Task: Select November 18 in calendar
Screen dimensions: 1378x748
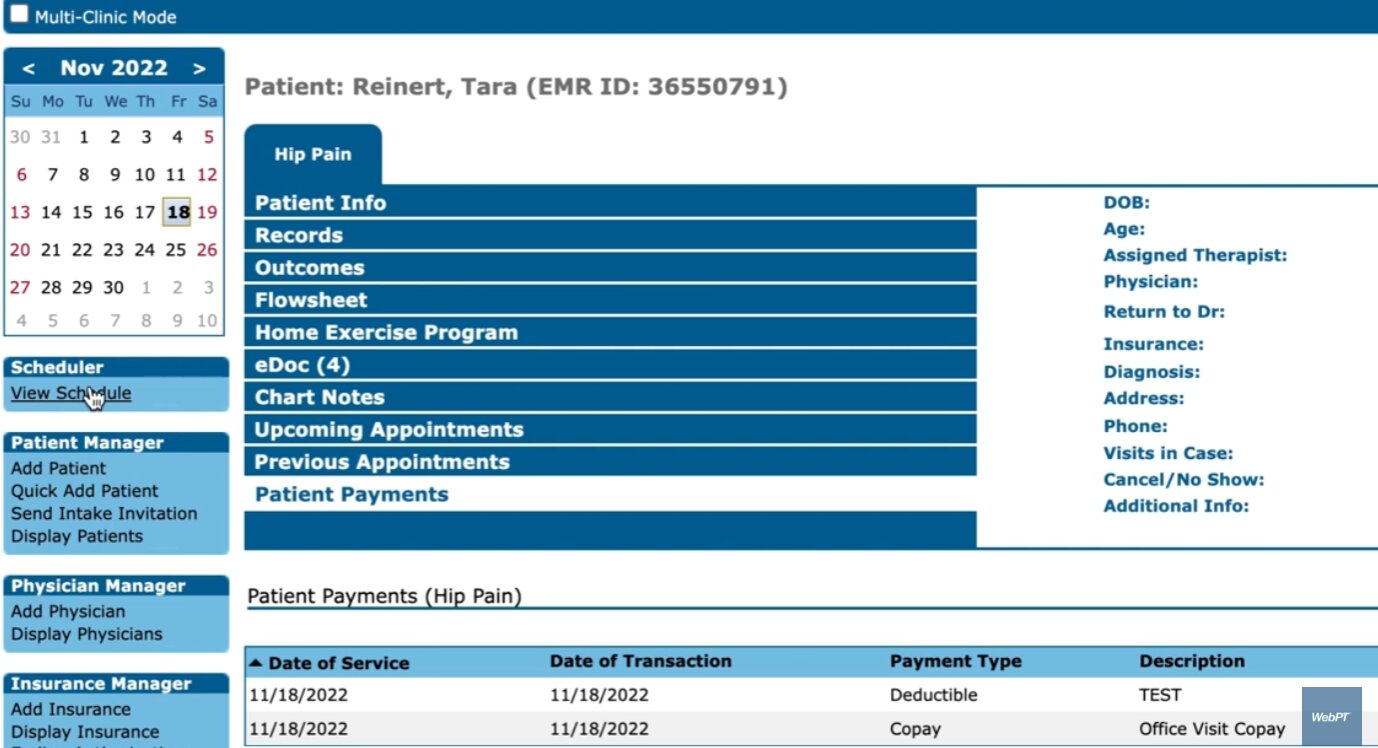Action: click(178, 212)
